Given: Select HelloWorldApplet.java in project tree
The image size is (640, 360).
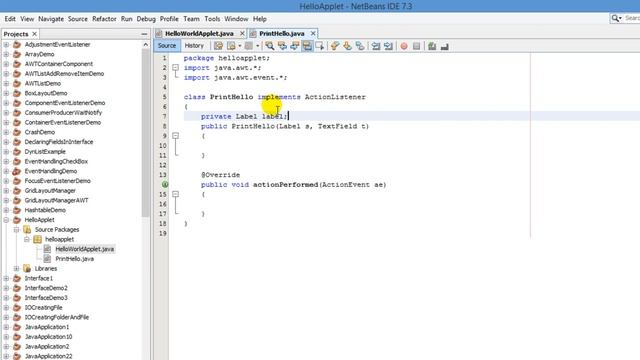Looking at the screenshot, I should click(x=84, y=249).
